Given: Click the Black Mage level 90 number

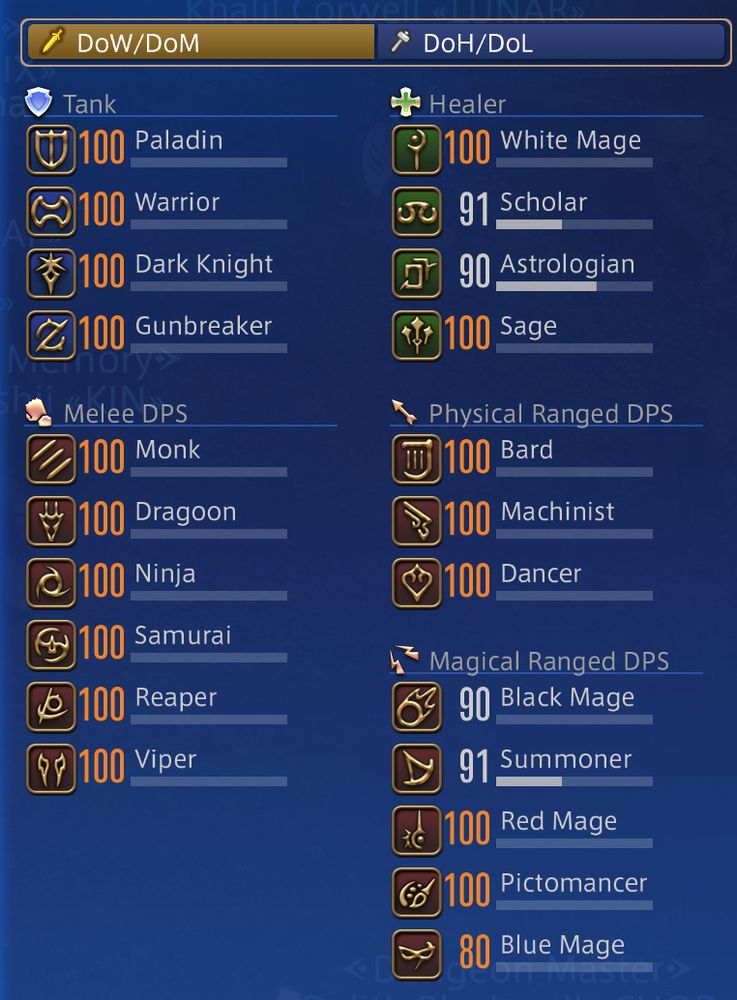Looking at the screenshot, I should (474, 705).
